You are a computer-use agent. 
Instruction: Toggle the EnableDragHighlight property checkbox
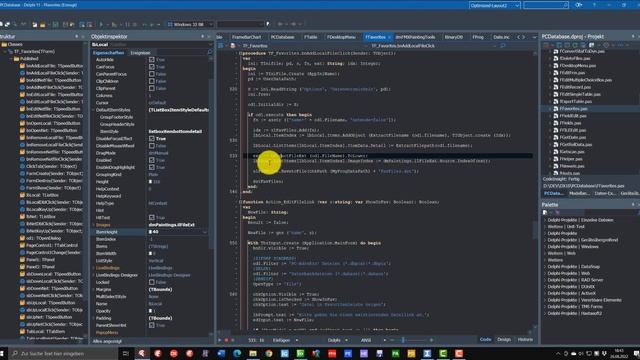pyautogui.click(x=151, y=167)
